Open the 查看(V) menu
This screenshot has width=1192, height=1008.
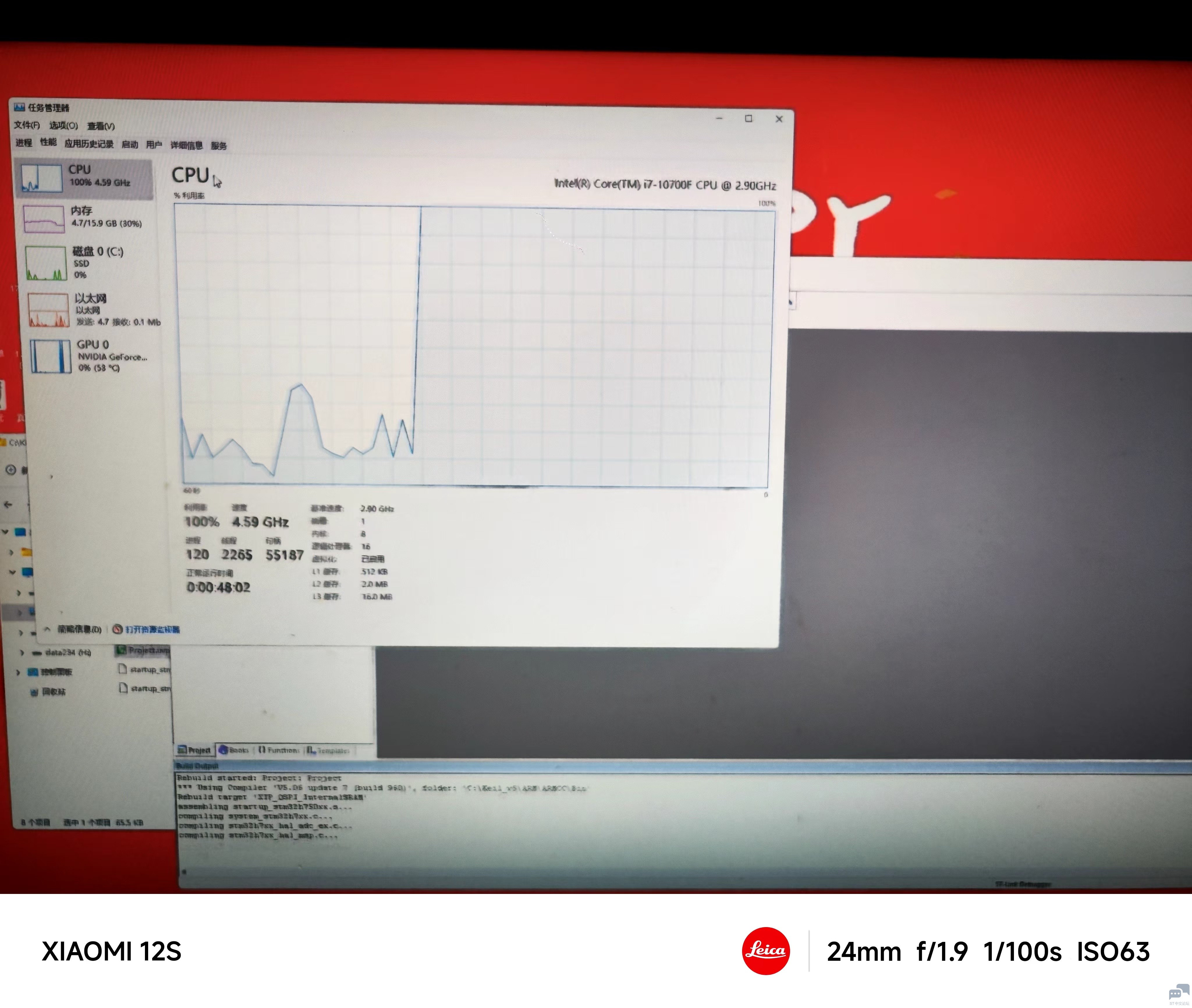(x=101, y=126)
